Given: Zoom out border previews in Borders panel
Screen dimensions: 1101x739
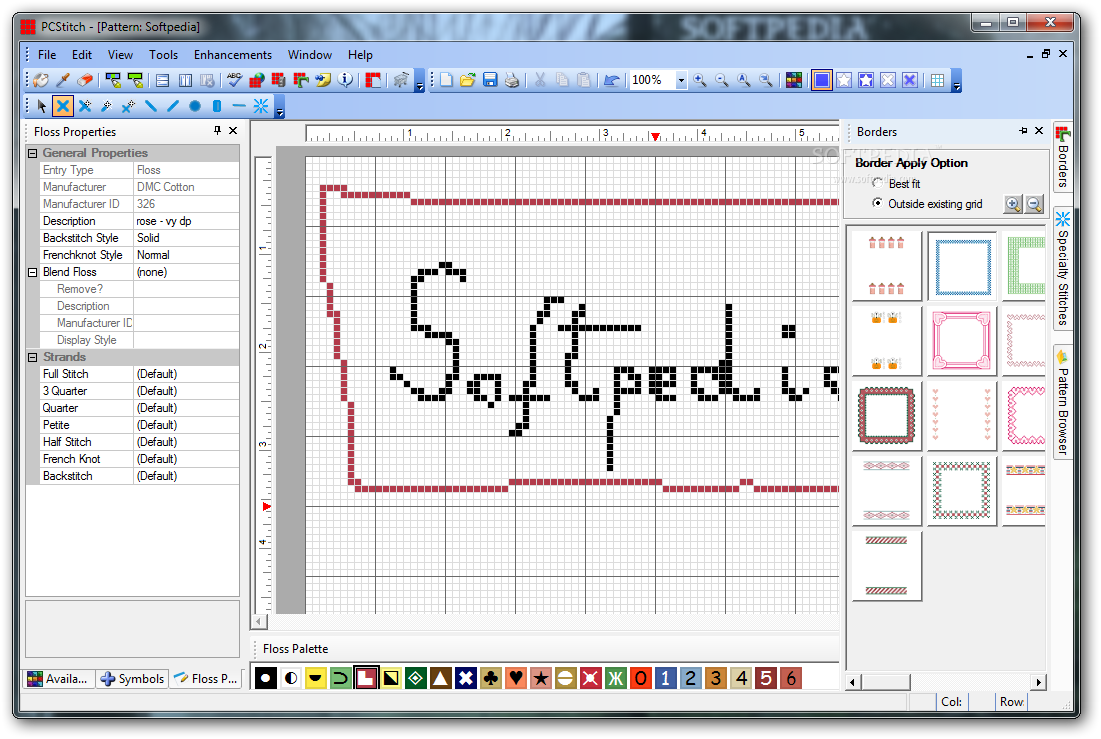Looking at the screenshot, I should coord(1034,204).
